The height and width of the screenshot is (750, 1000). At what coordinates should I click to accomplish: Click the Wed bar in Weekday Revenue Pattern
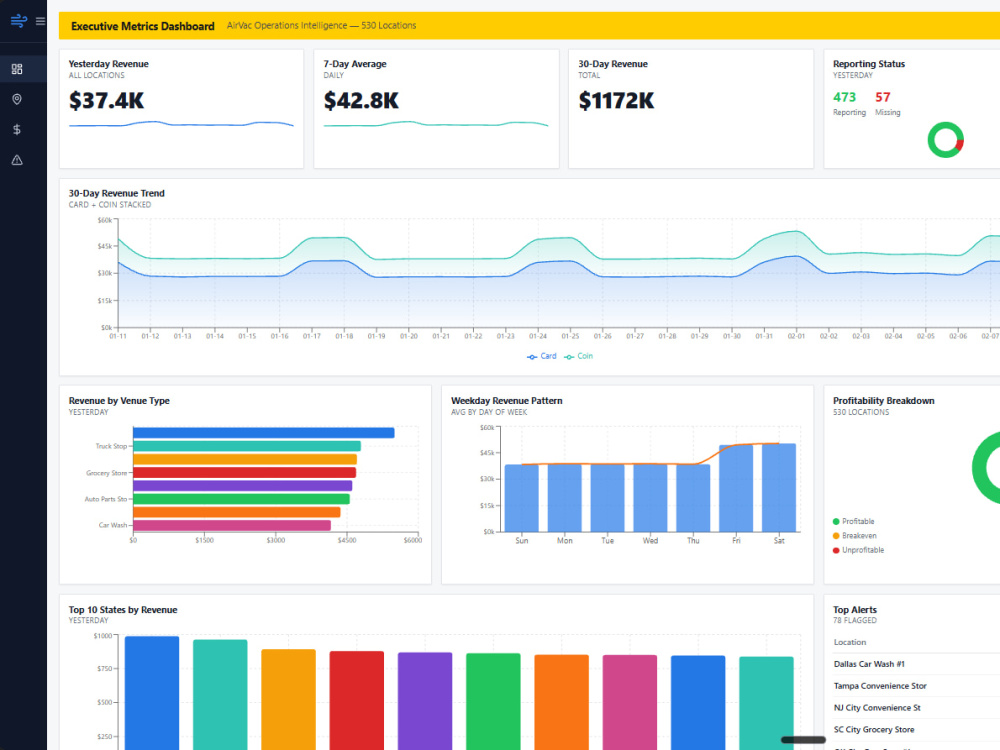pos(651,498)
